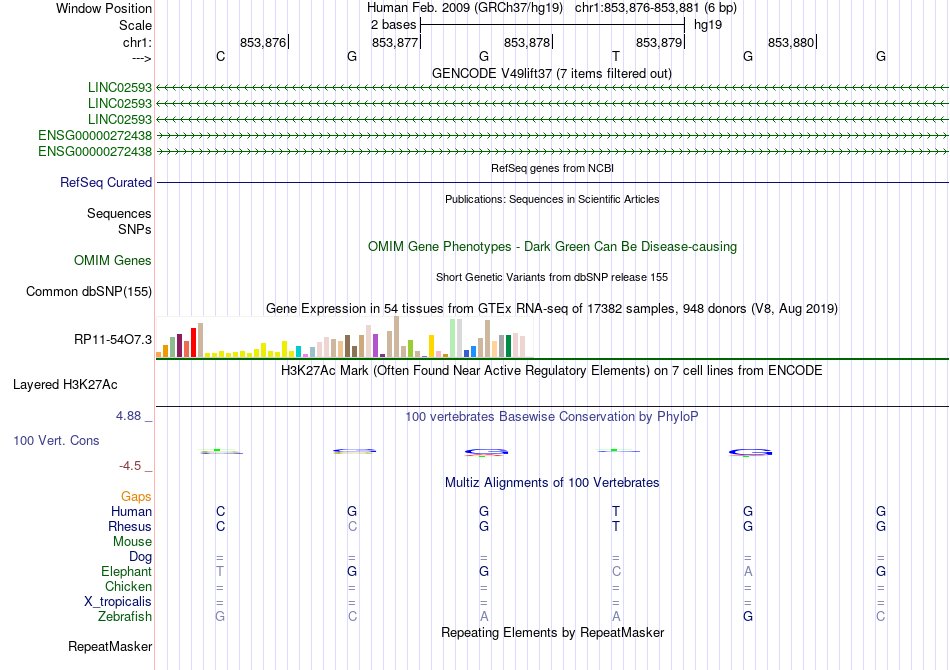Click the Sequences track label

[119, 213]
